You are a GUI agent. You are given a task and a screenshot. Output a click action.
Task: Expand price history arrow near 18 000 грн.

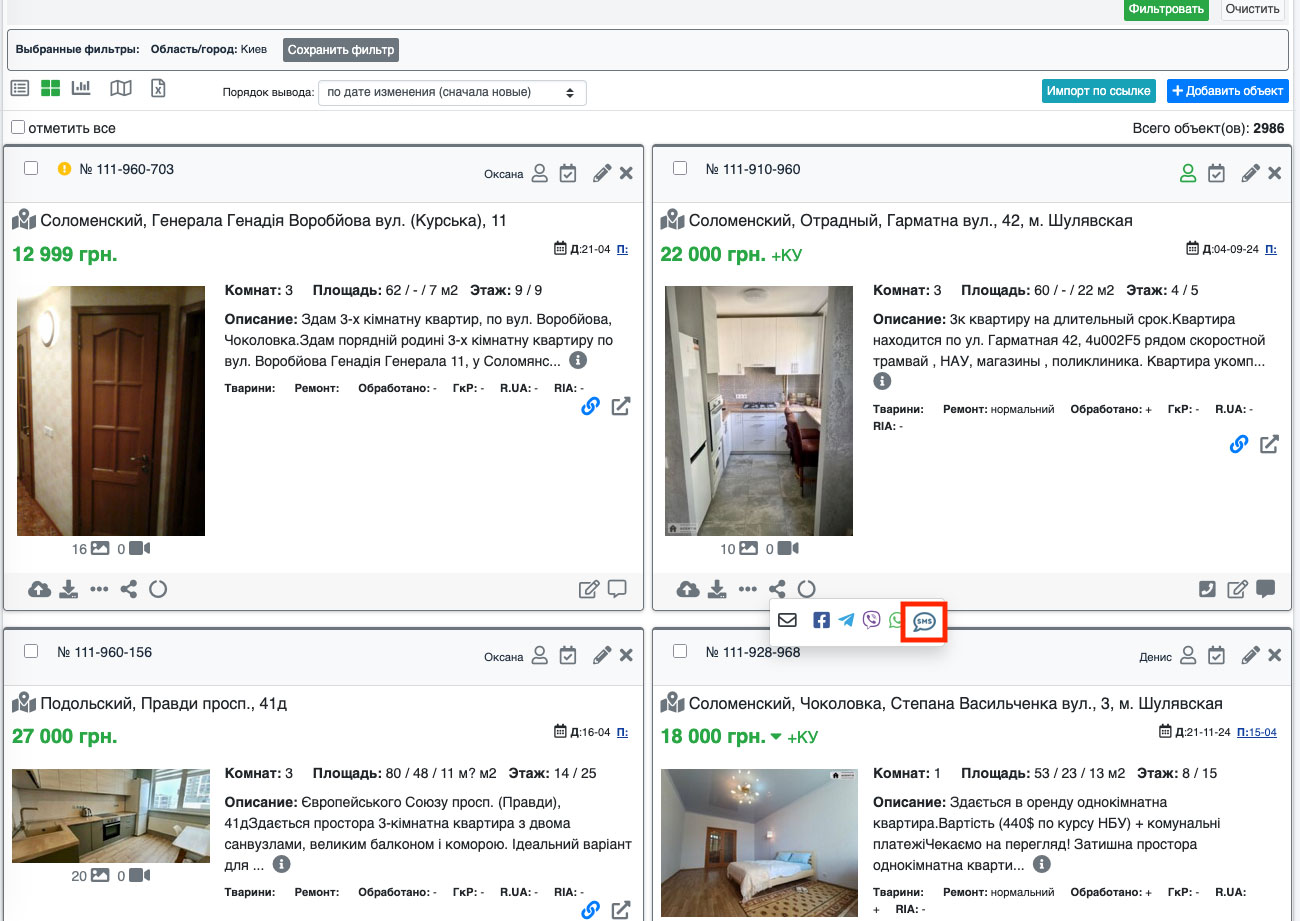(x=776, y=738)
